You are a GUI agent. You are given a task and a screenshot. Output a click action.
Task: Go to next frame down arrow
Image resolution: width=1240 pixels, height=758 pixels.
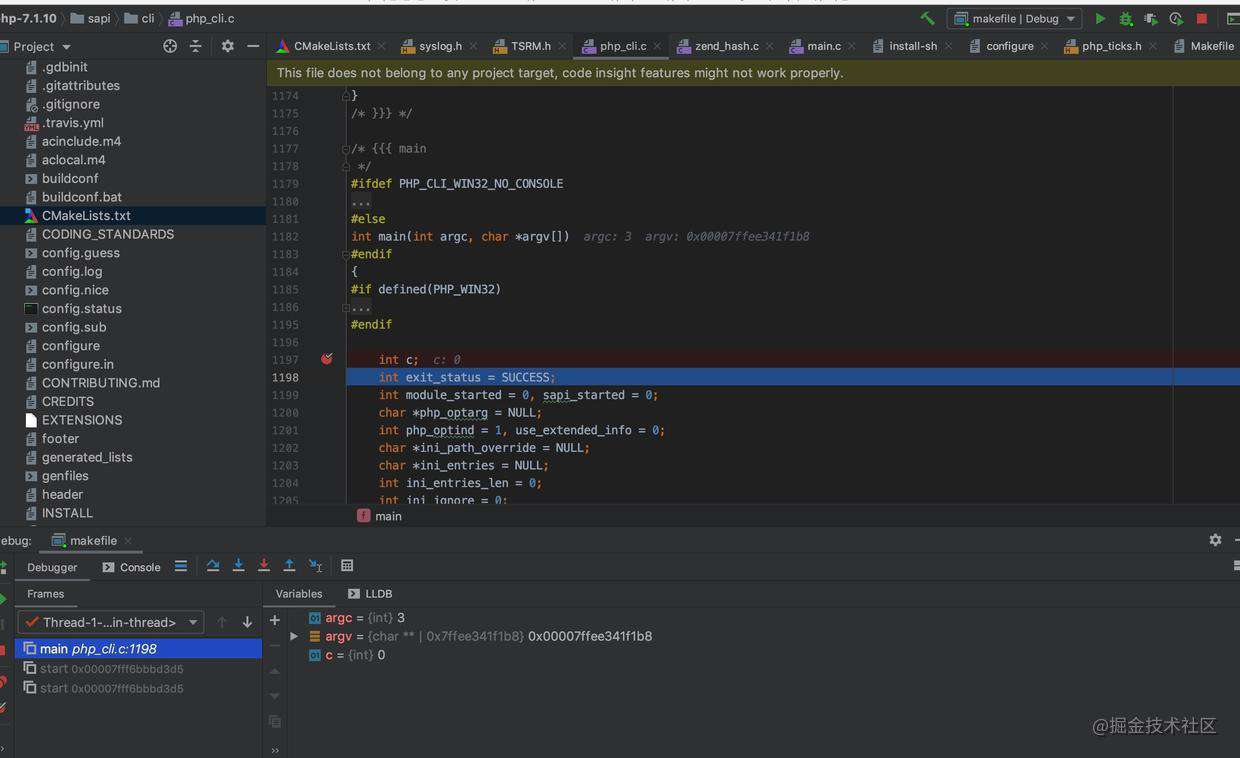247,622
